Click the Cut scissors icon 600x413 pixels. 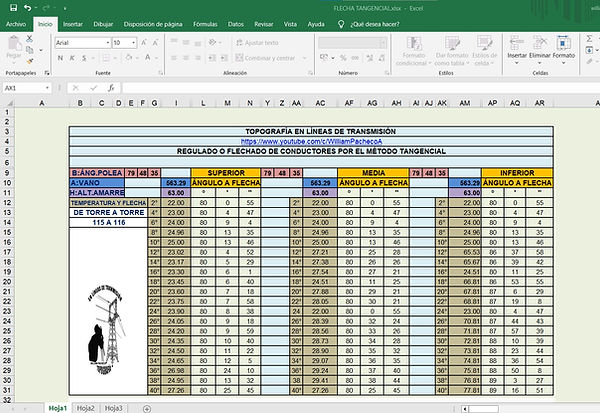[29, 39]
